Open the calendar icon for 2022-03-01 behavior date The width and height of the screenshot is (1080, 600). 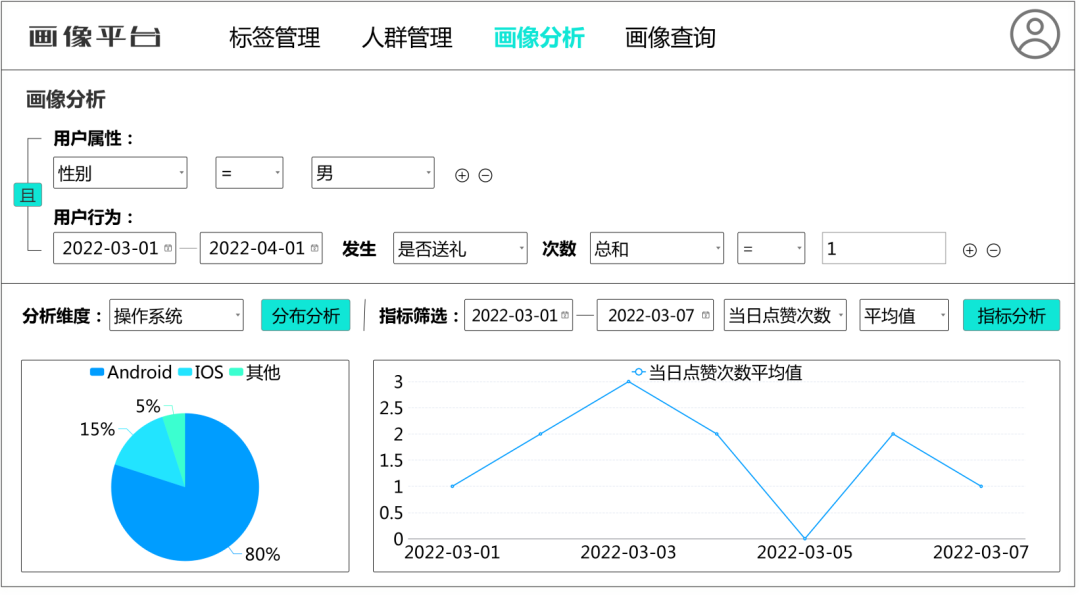pyautogui.click(x=167, y=247)
